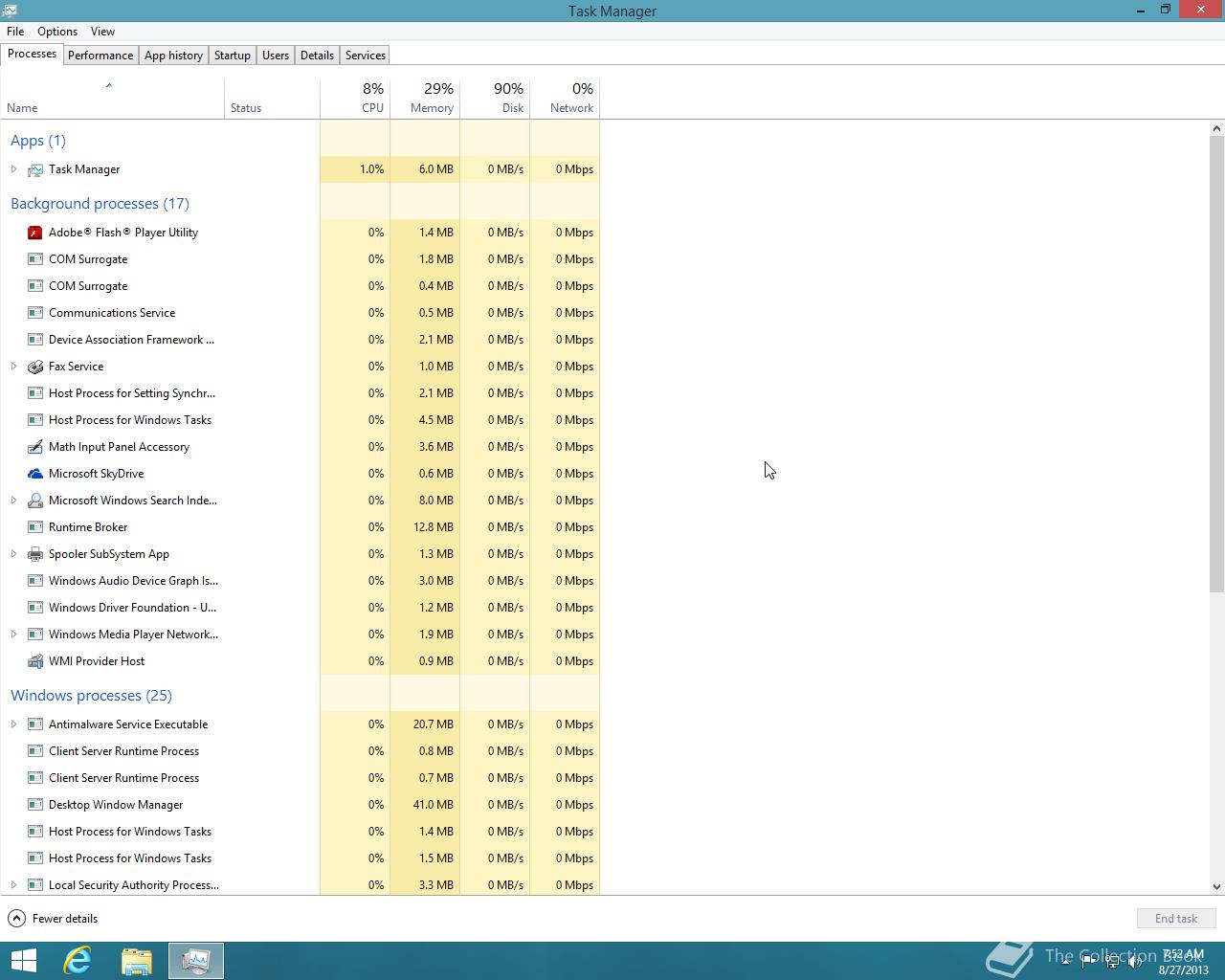
Task: Sort processes by CPU column
Action: [355, 99]
